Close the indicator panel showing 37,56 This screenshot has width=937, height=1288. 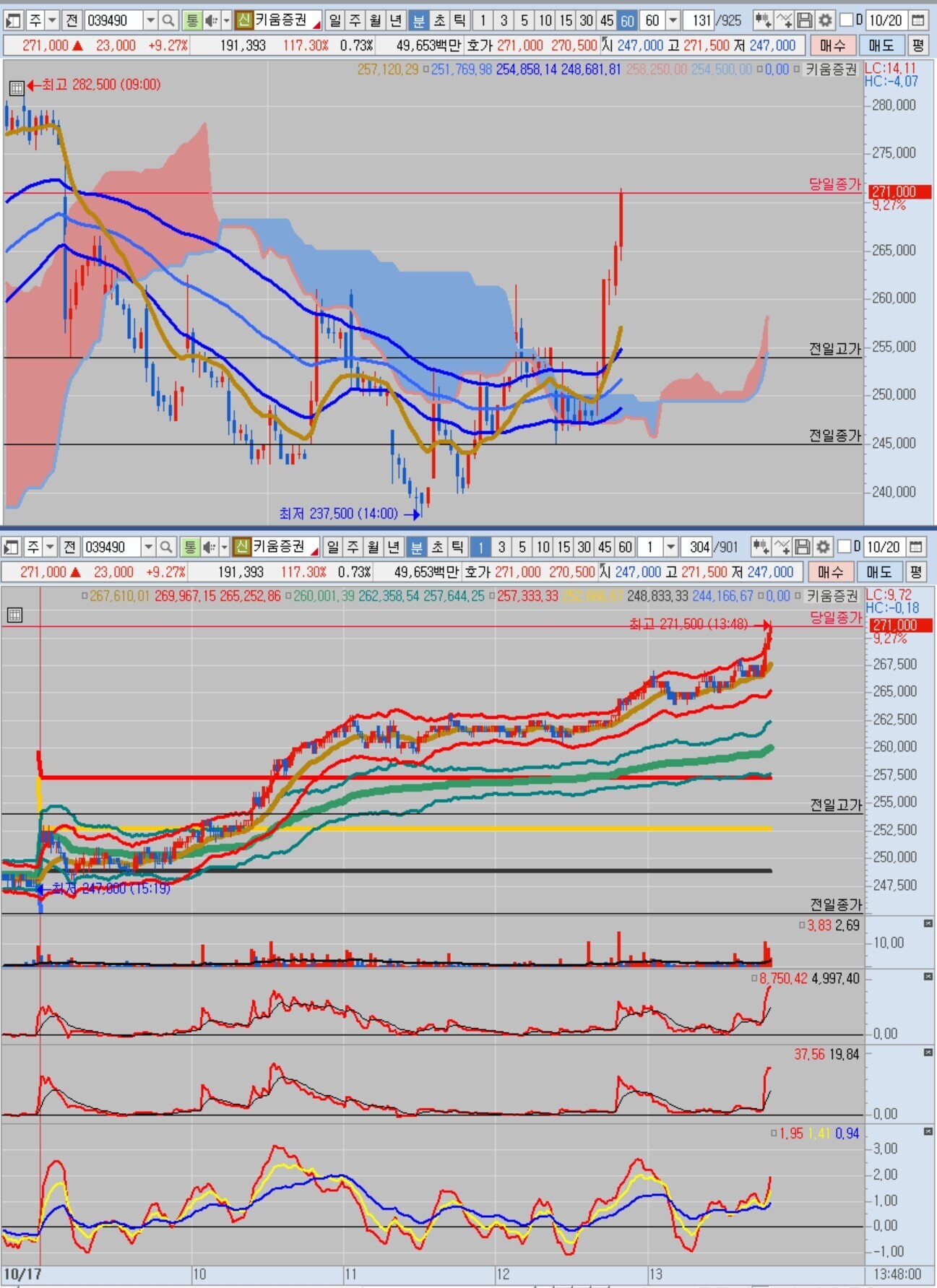[x=928, y=1053]
